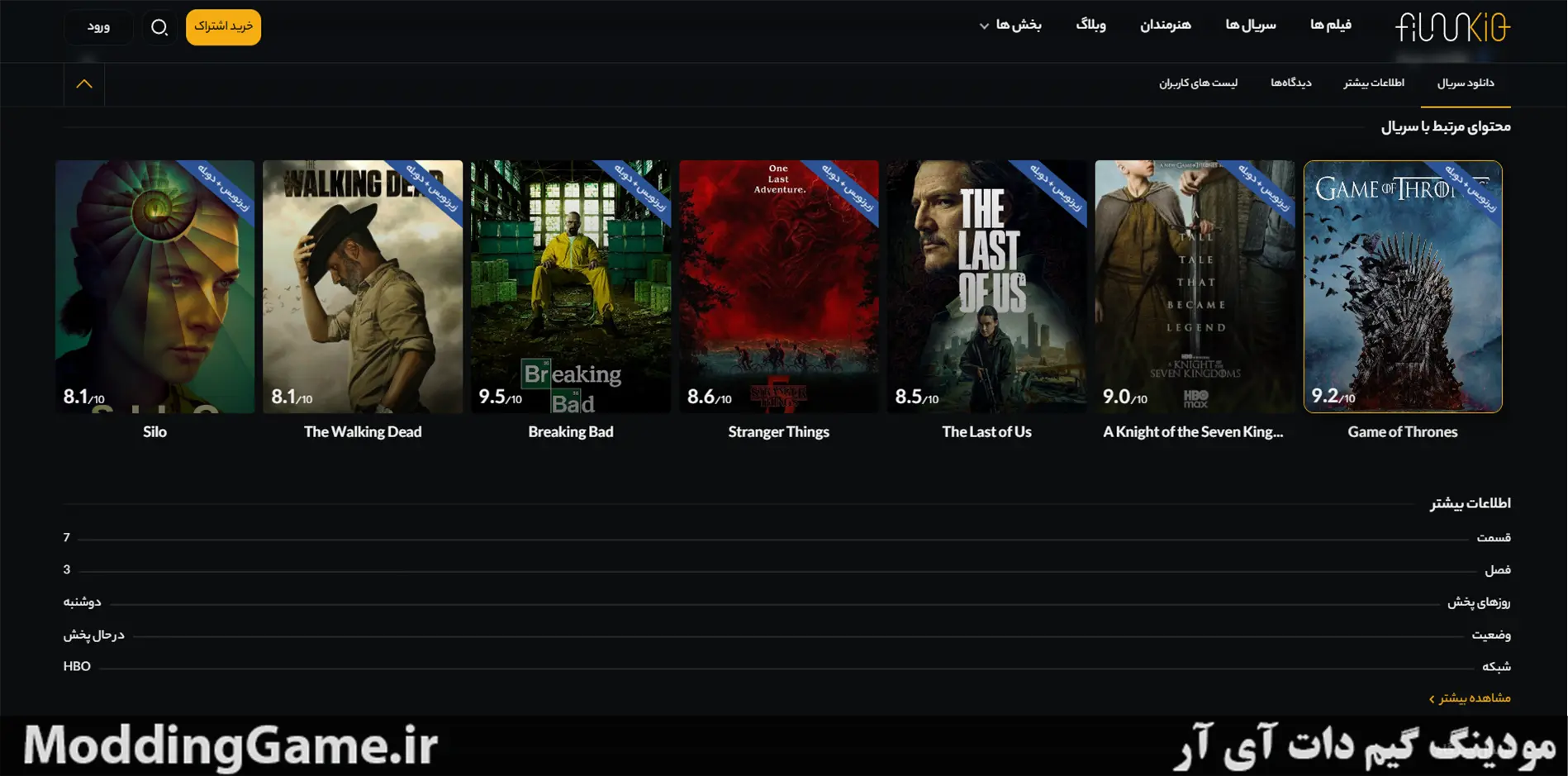Click The Walking Dead title link
The image size is (1568, 776).
tap(363, 432)
